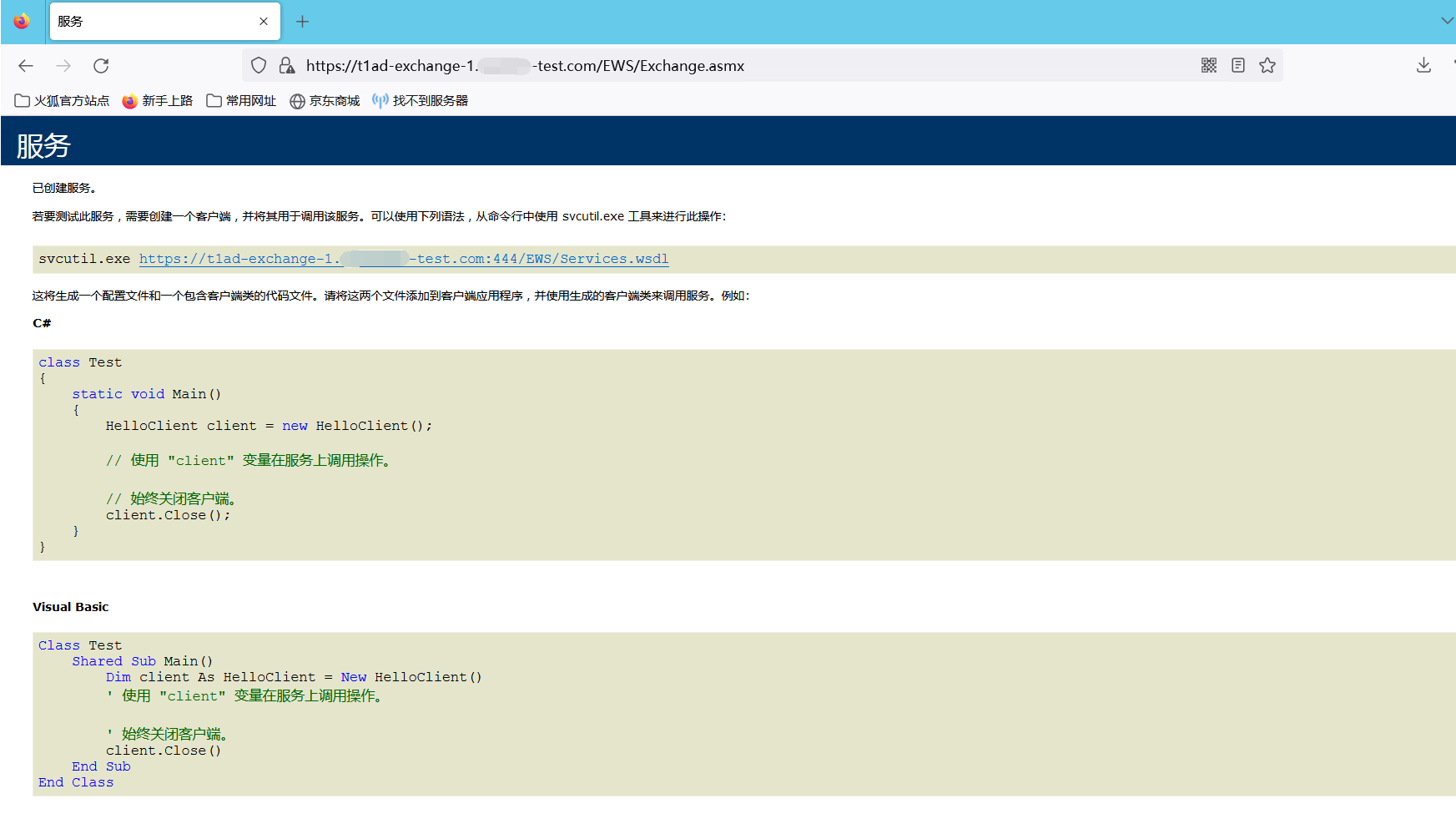Viewport: 1456px width, 814px height.
Task: Click the padlock icon beside the URL
Action: 287,65
